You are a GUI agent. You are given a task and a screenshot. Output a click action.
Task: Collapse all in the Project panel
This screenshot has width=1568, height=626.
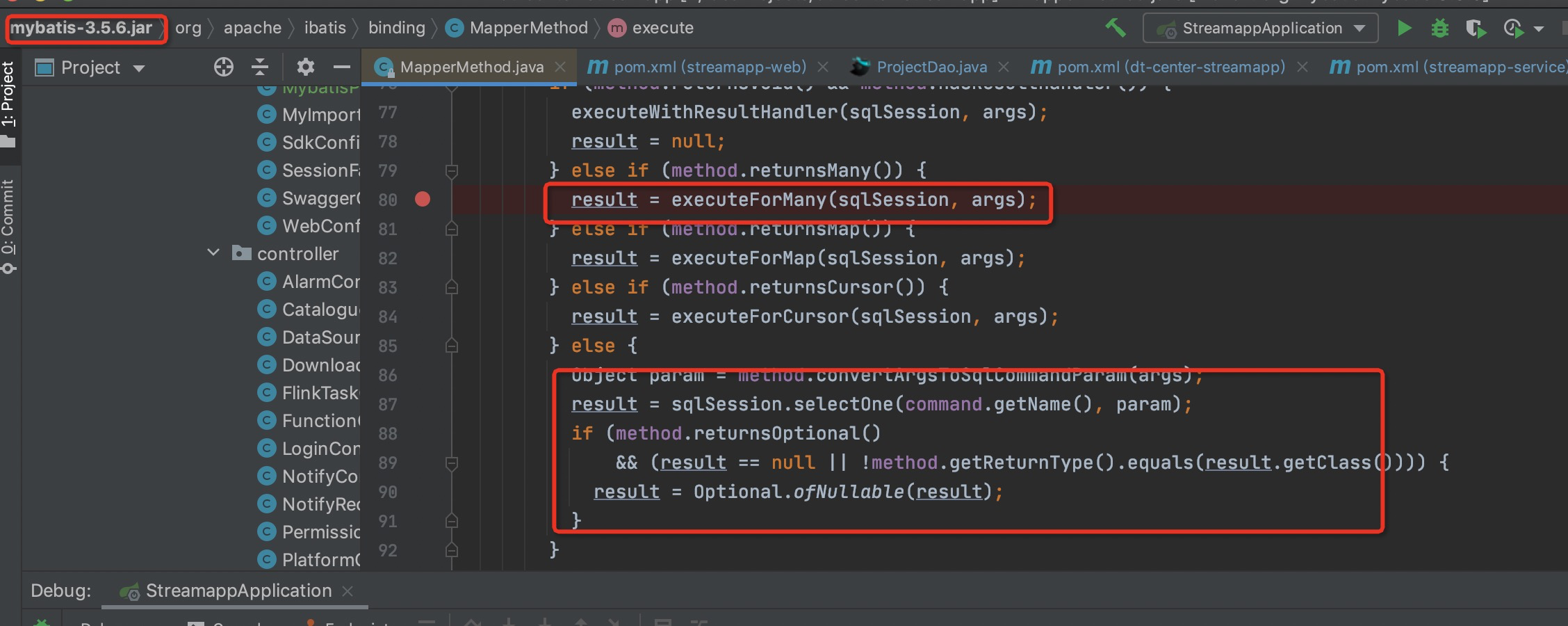click(x=260, y=67)
